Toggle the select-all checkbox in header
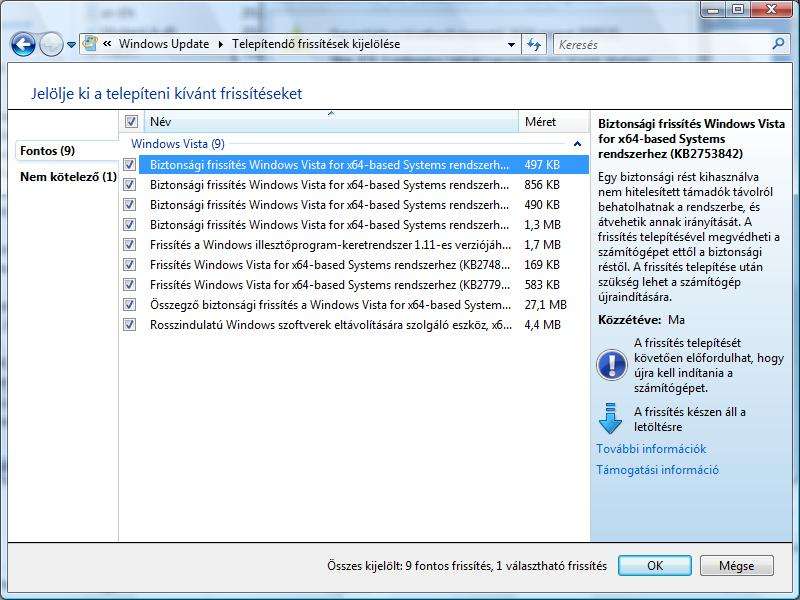This screenshot has width=800, height=600. click(131, 121)
